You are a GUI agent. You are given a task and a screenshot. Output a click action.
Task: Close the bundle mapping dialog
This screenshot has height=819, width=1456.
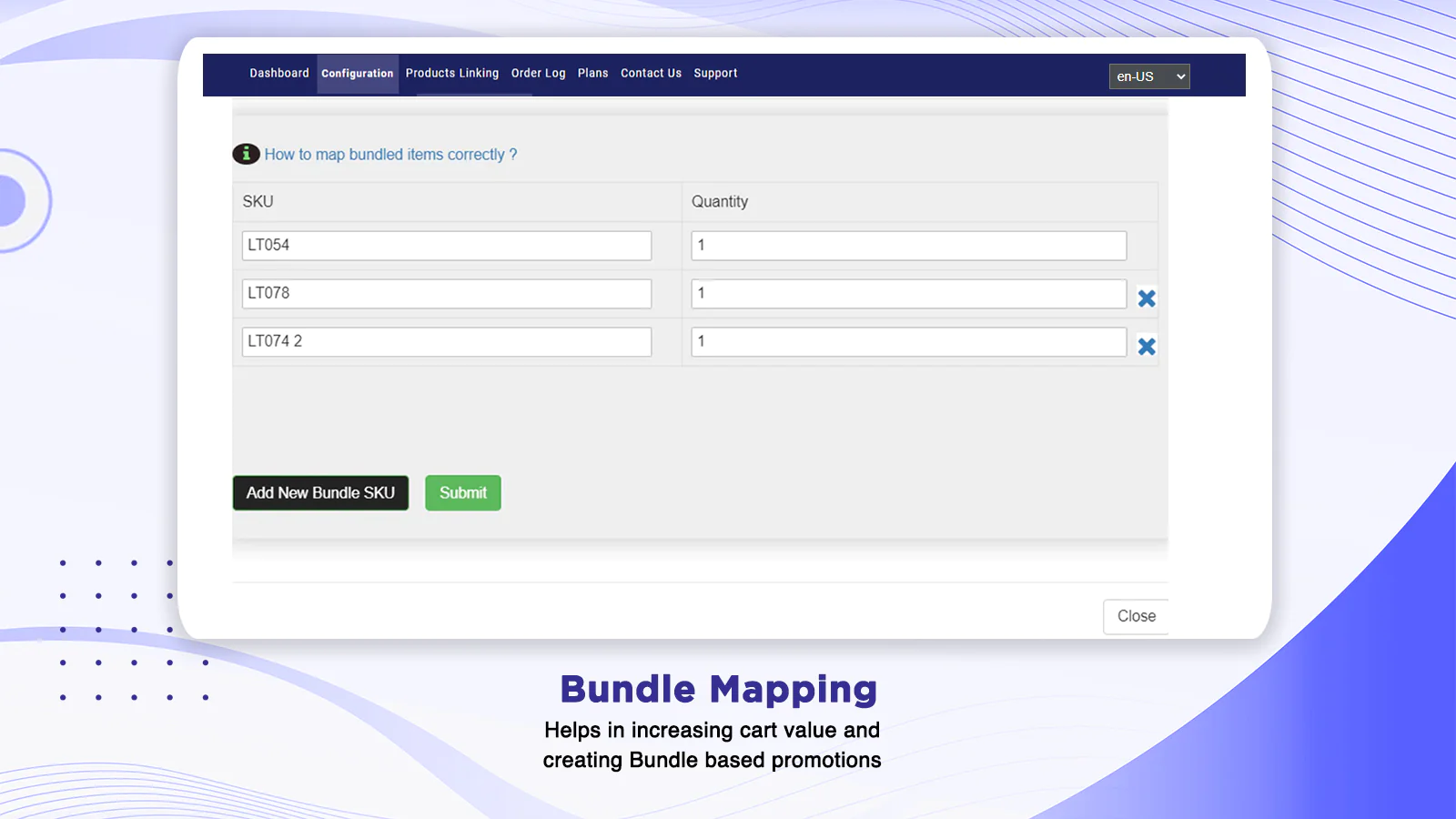tap(1136, 616)
